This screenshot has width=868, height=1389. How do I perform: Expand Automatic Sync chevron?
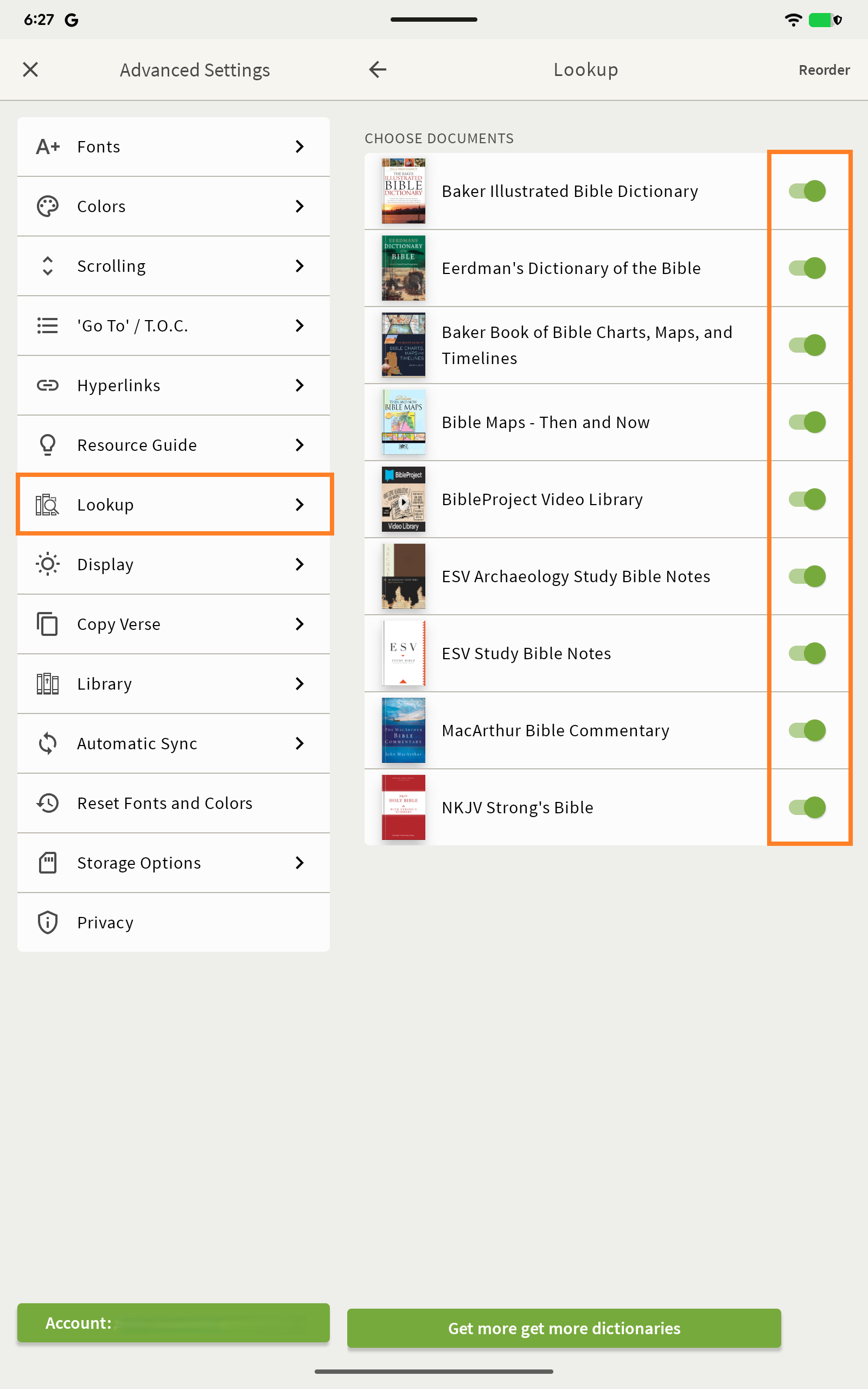pyautogui.click(x=299, y=744)
